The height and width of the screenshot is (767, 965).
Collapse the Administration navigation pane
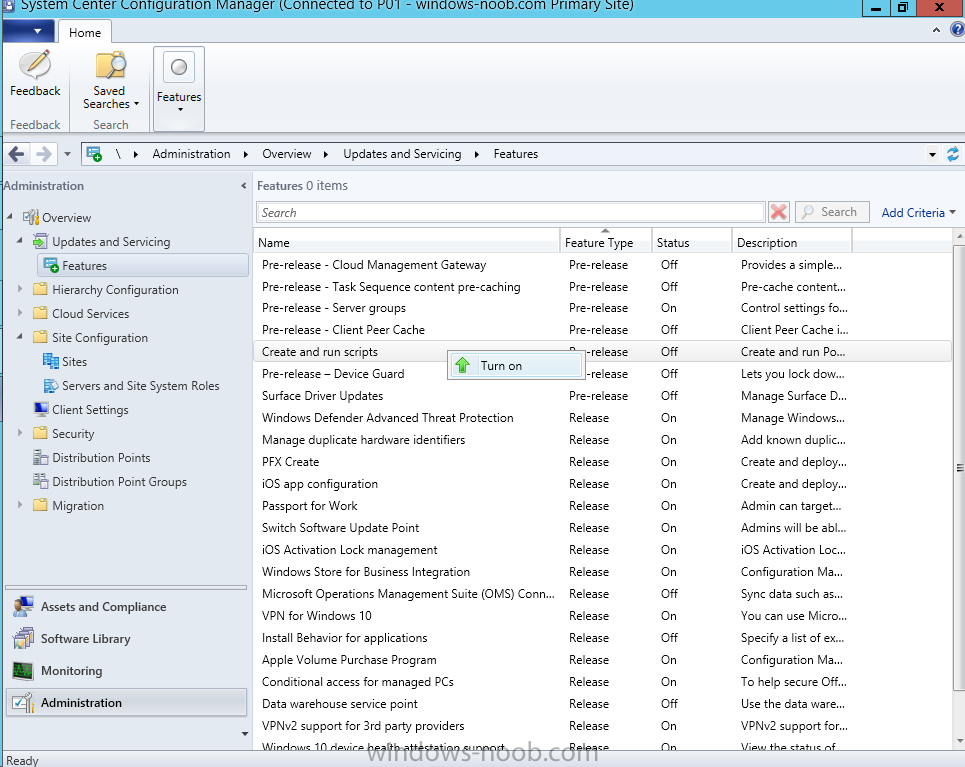(244, 186)
